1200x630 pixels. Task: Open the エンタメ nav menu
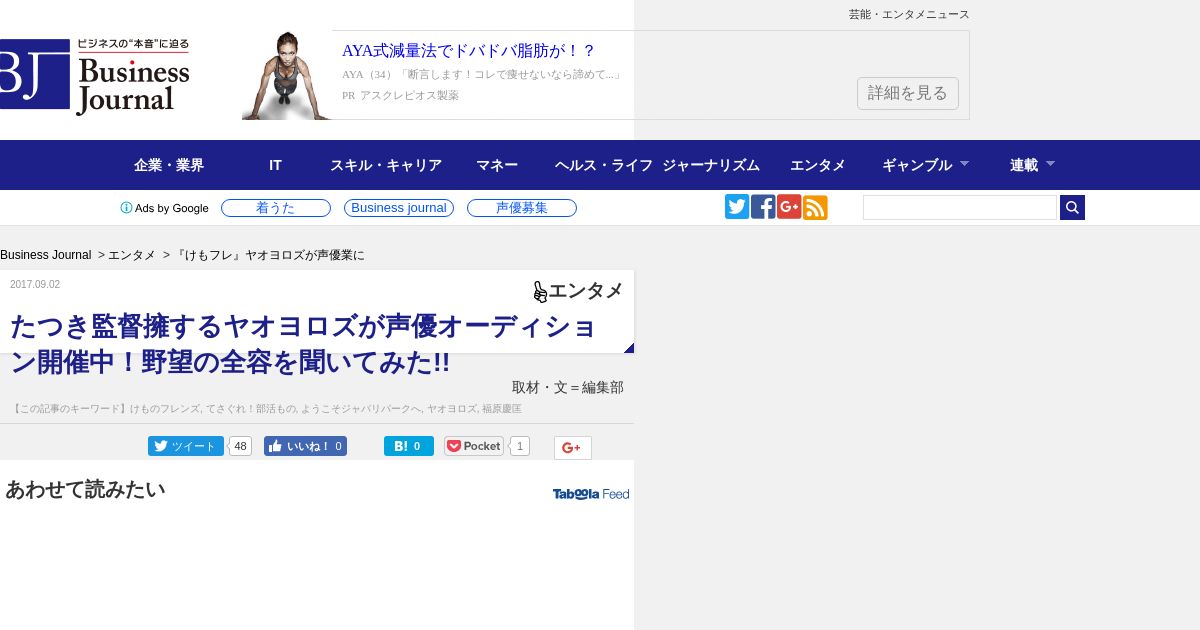[x=818, y=165]
